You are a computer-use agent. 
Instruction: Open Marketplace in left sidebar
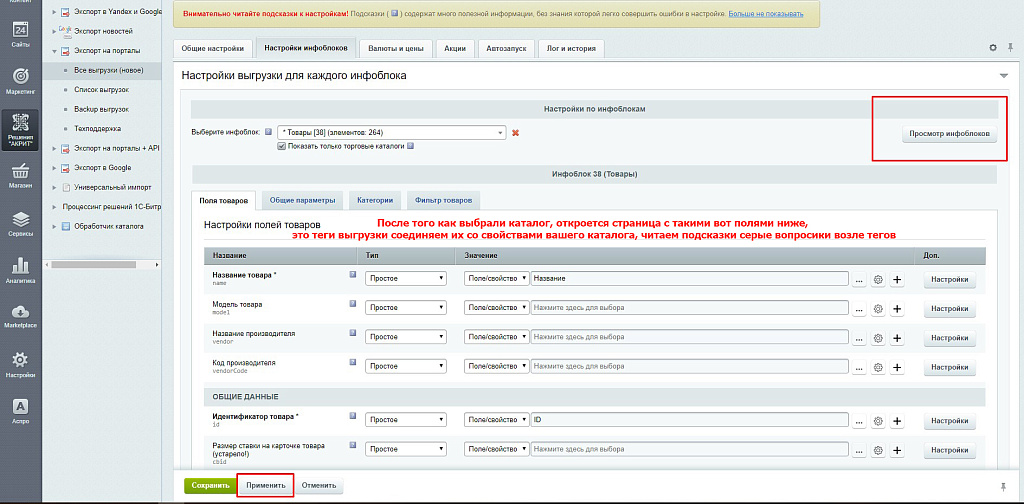(x=20, y=315)
